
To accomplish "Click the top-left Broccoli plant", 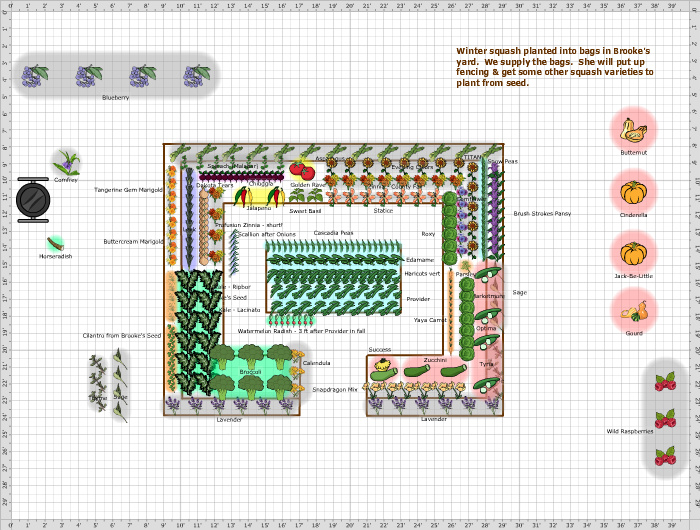I will click(x=223, y=354).
